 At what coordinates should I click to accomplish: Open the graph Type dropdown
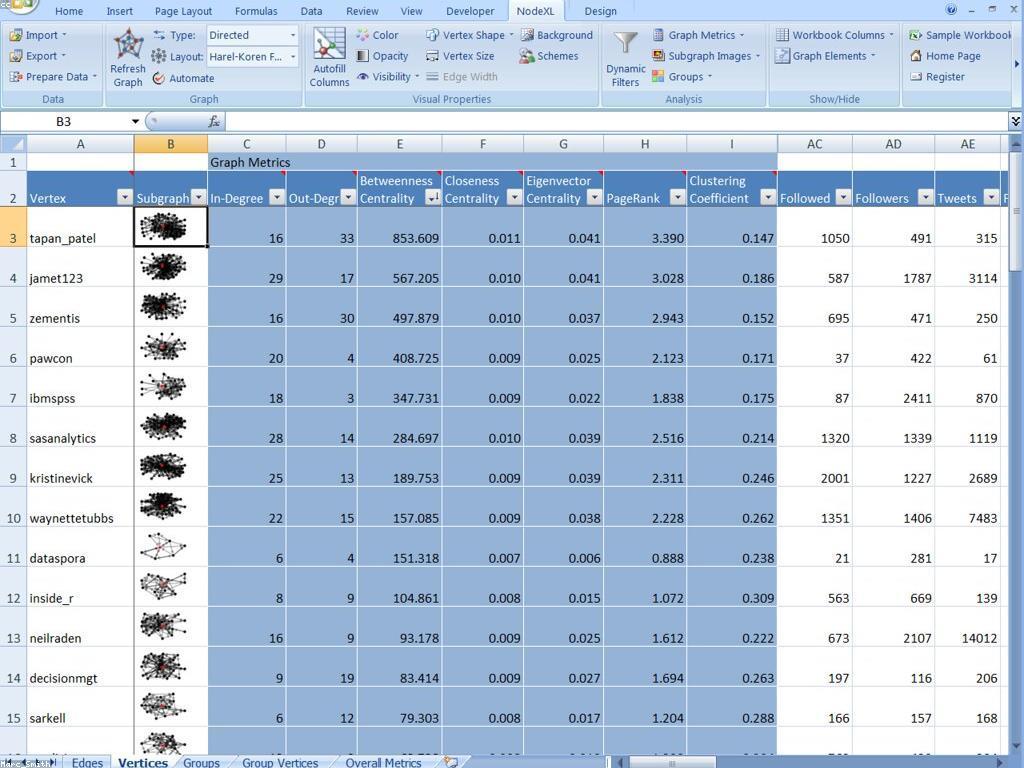click(293, 35)
